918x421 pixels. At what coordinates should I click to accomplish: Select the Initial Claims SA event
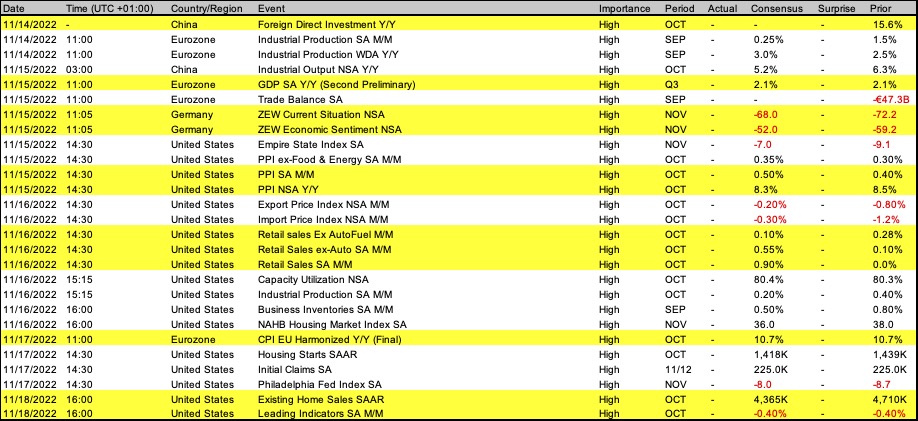[x=294, y=369]
